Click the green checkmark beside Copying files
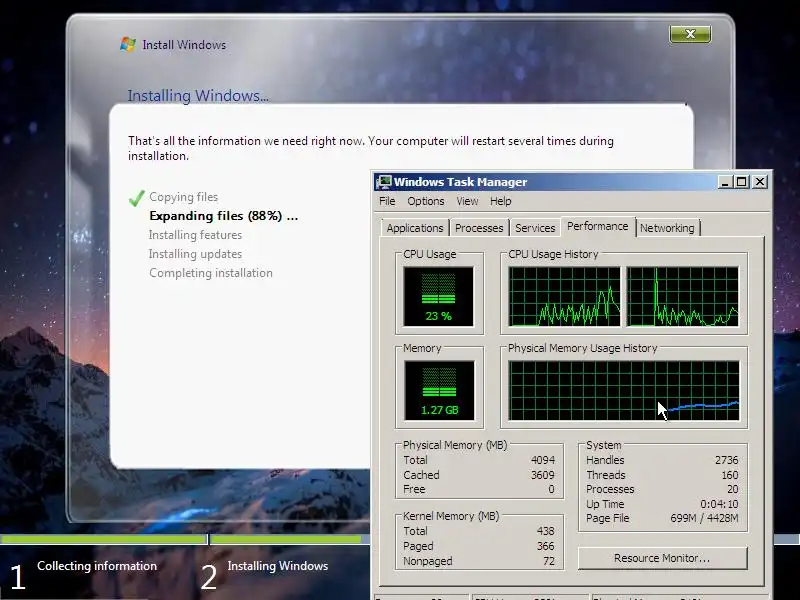The width and height of the screenshot is (800, 600). 137,197
